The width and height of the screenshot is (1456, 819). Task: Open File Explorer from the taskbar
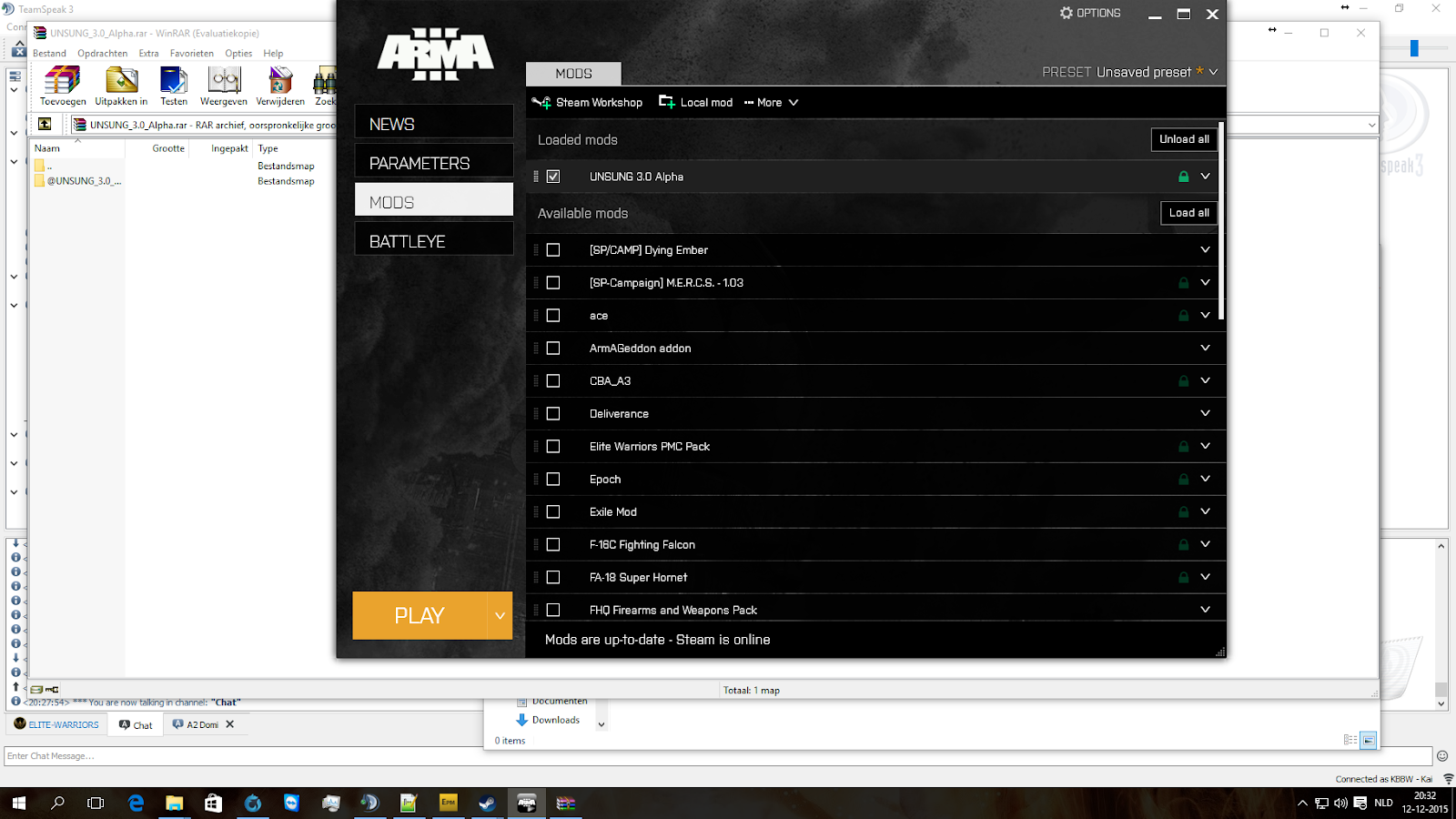pyautogui.click(x=174, y=803)
